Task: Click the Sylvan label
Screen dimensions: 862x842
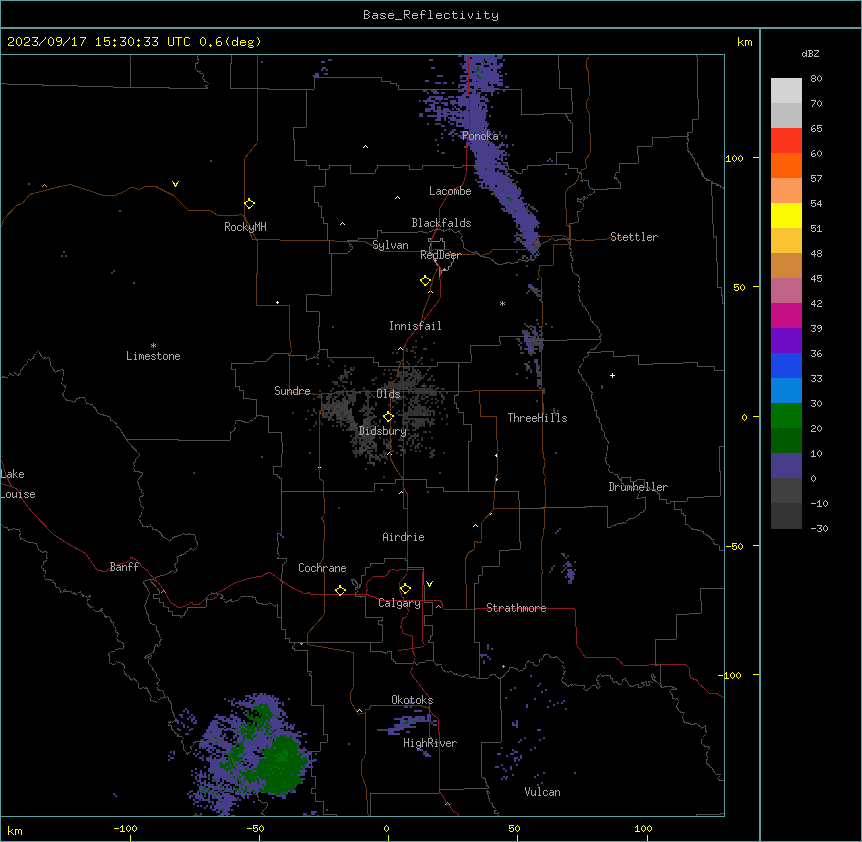Action: tap(390, 245)
